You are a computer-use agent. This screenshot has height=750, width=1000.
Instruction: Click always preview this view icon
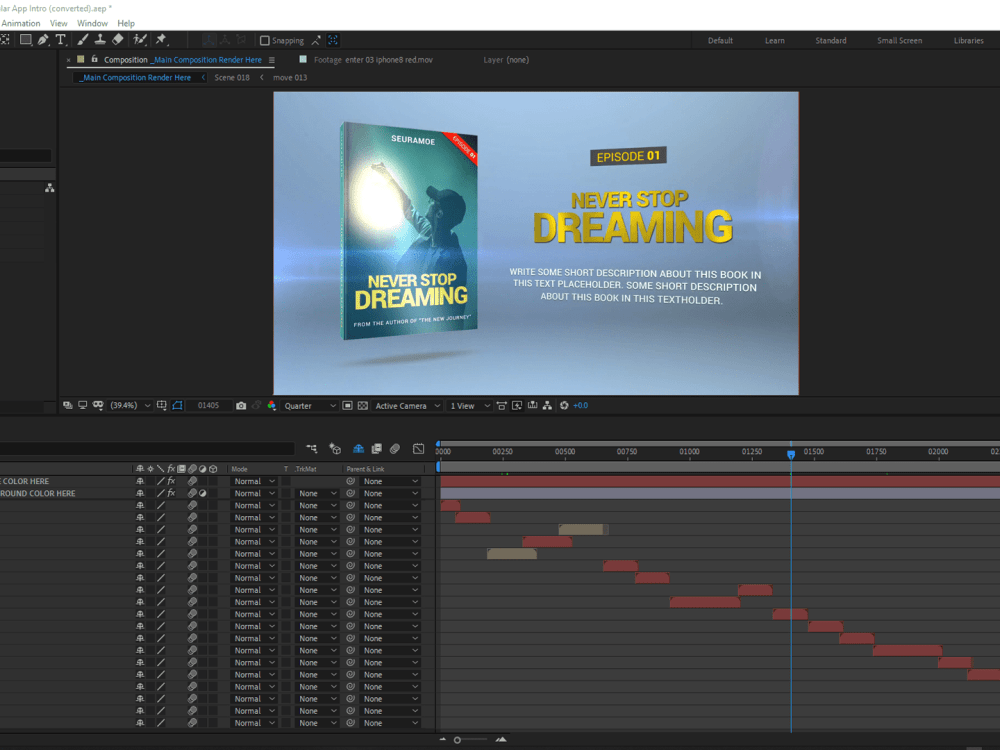point(68,406)
